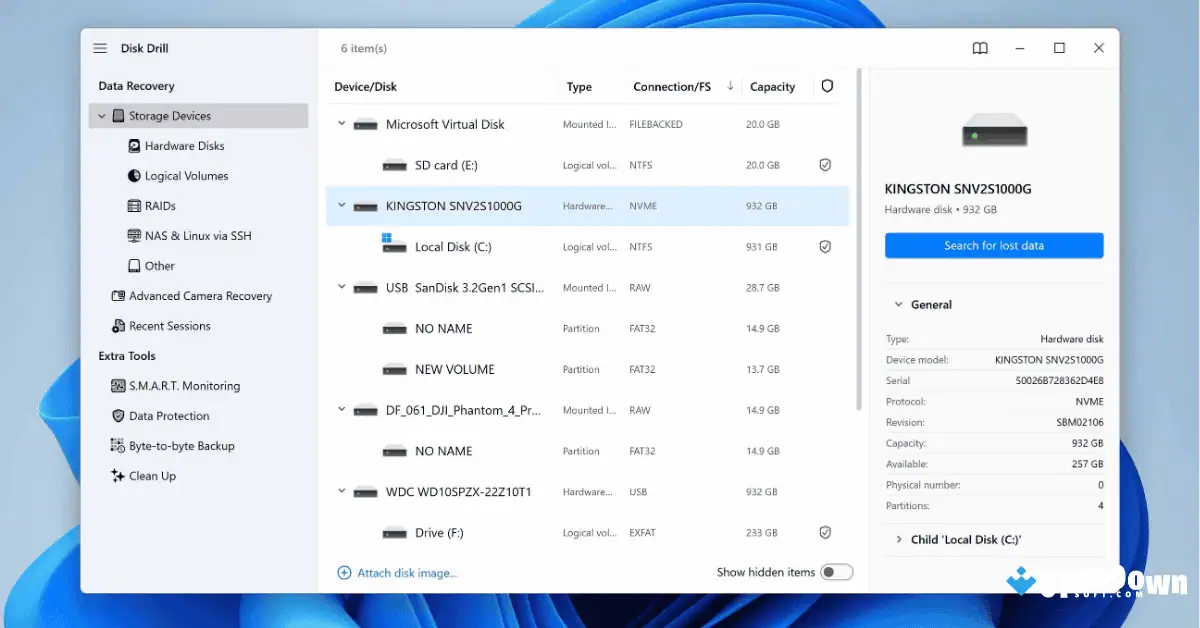Click the shield icon column header

pyautogui.click(x=827, y=86)
